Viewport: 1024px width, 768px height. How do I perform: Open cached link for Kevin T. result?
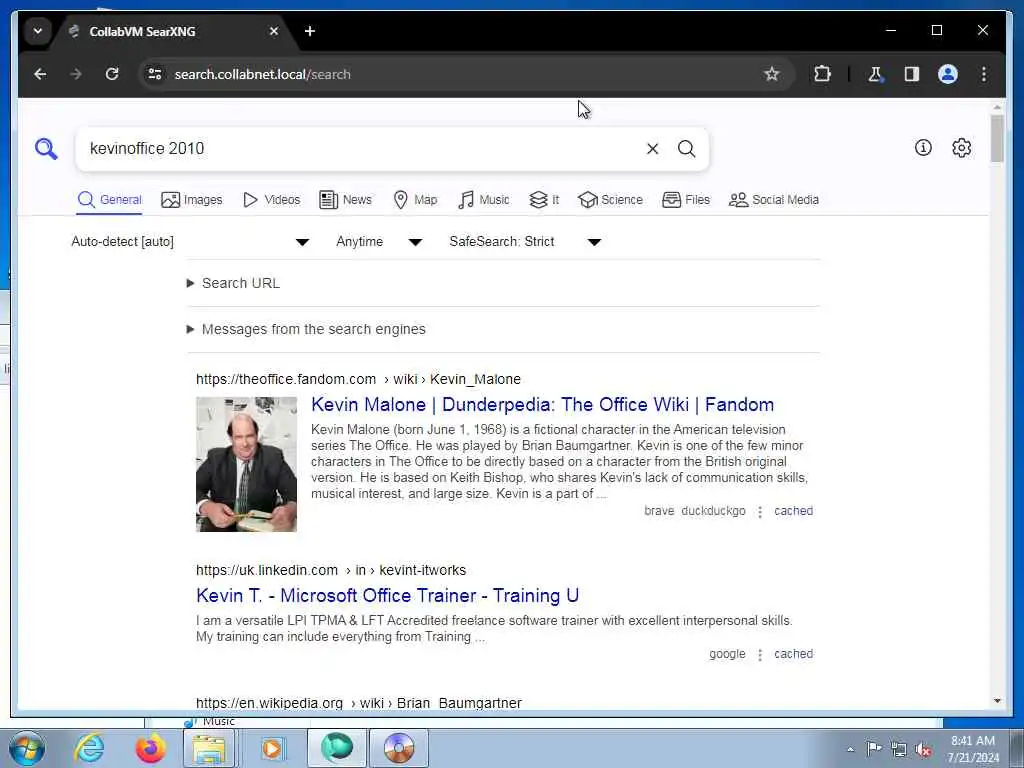793,654
